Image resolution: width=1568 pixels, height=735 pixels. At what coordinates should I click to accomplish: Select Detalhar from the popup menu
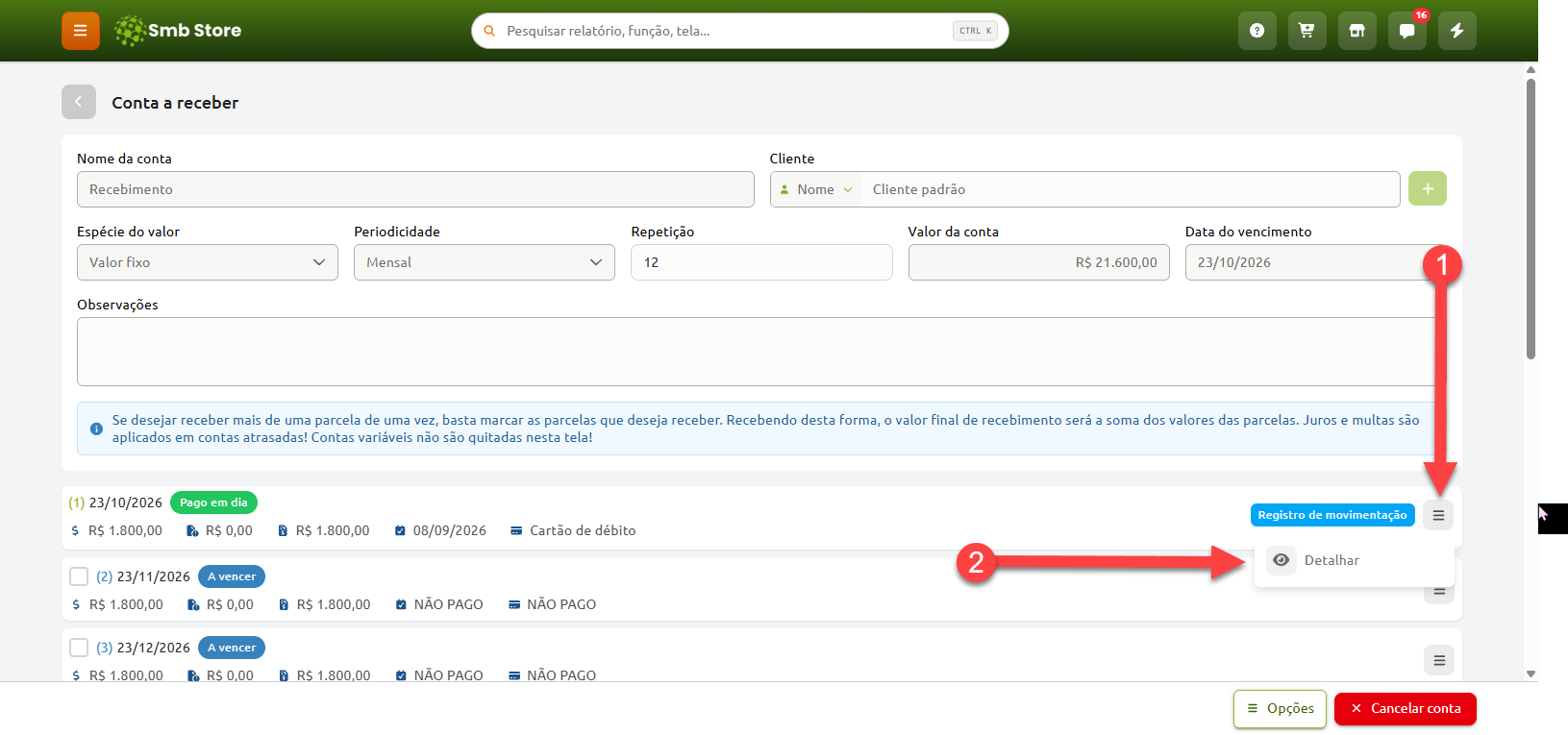click(1354, 560)
